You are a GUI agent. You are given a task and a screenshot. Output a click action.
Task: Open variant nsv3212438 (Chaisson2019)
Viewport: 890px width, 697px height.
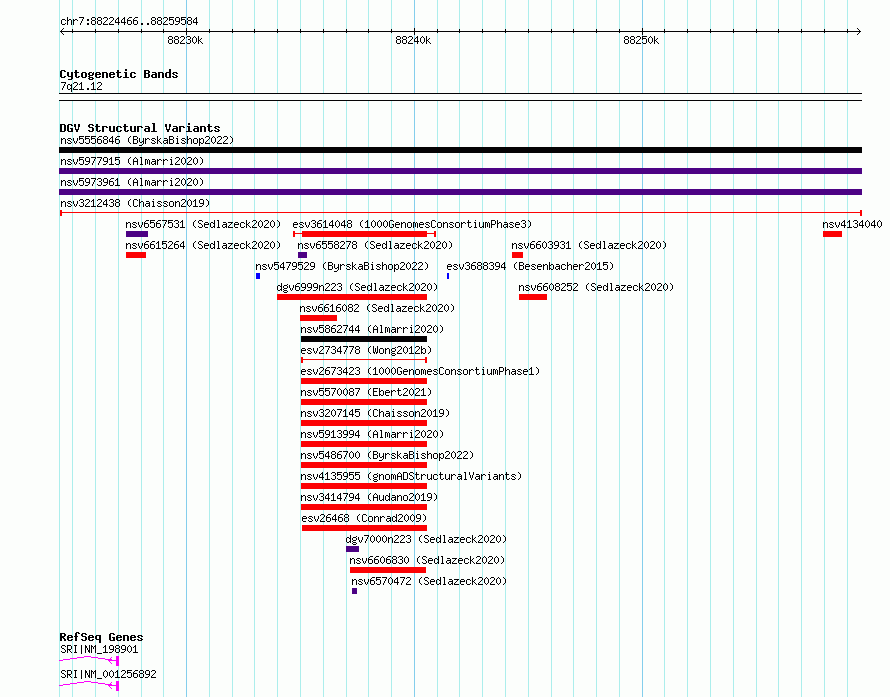[135, 203]
